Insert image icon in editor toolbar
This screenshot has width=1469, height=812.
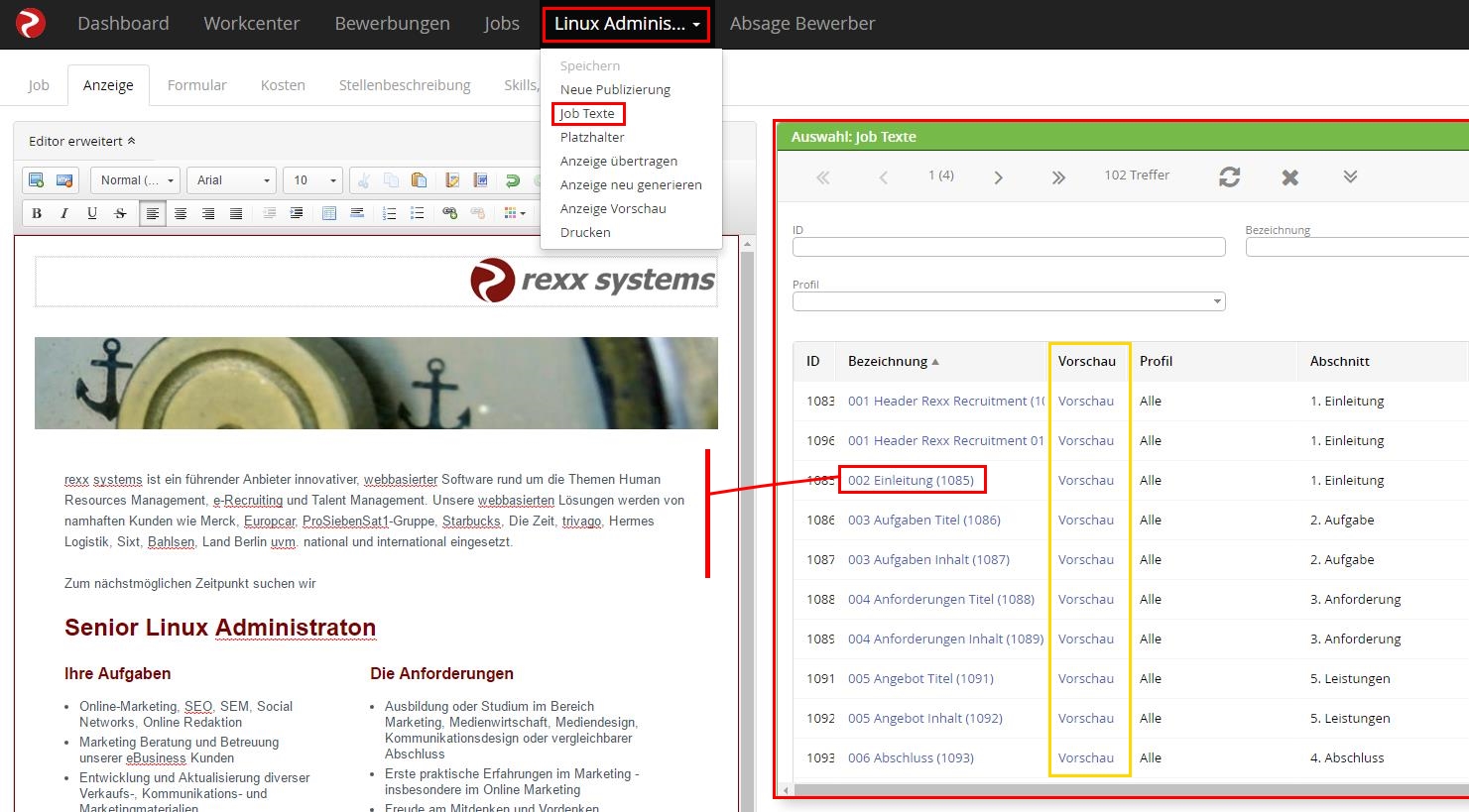click(37, 180)
